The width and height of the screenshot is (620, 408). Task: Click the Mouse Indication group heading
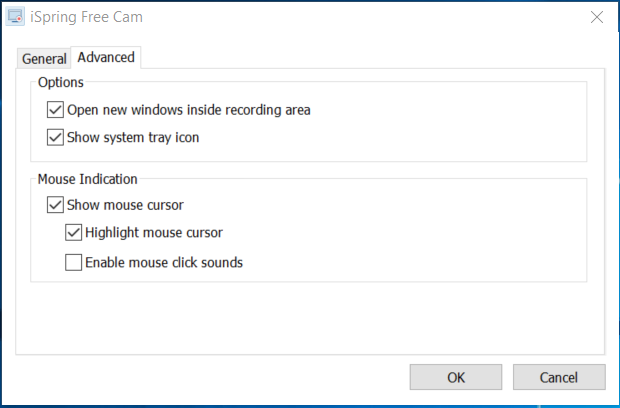coord(88,179)
